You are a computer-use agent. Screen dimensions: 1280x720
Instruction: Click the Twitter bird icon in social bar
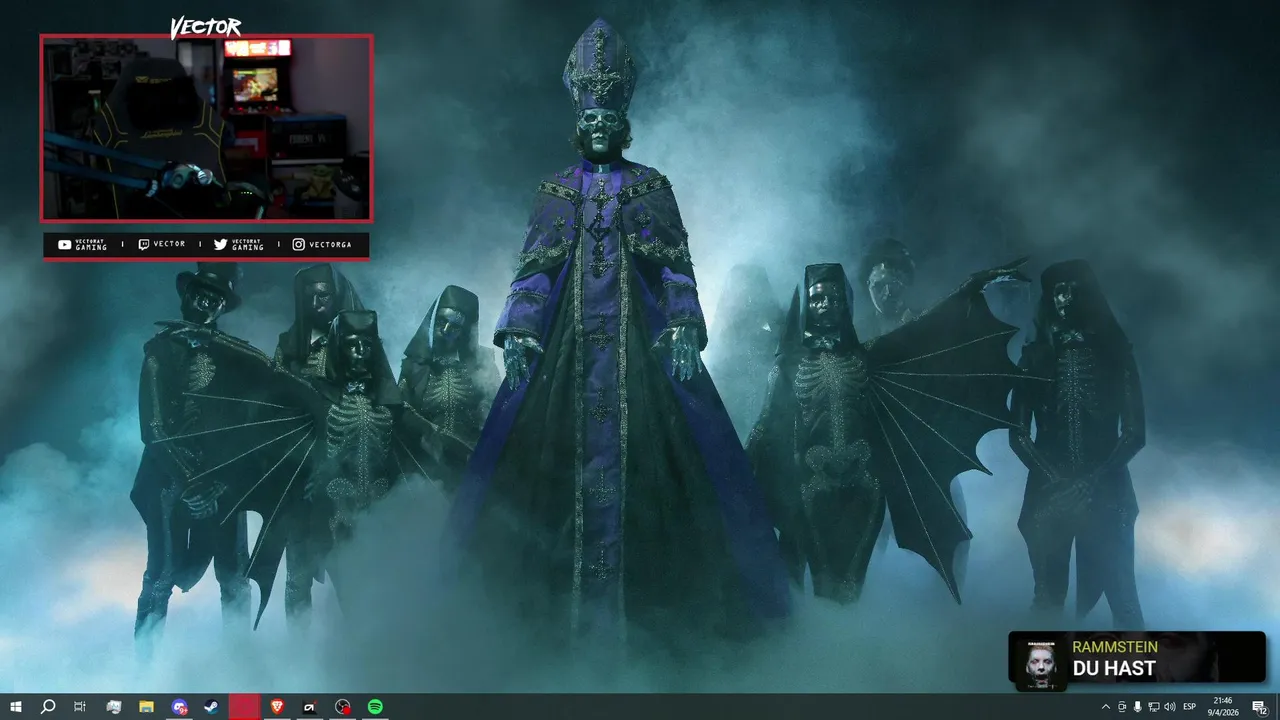(221, 244)
